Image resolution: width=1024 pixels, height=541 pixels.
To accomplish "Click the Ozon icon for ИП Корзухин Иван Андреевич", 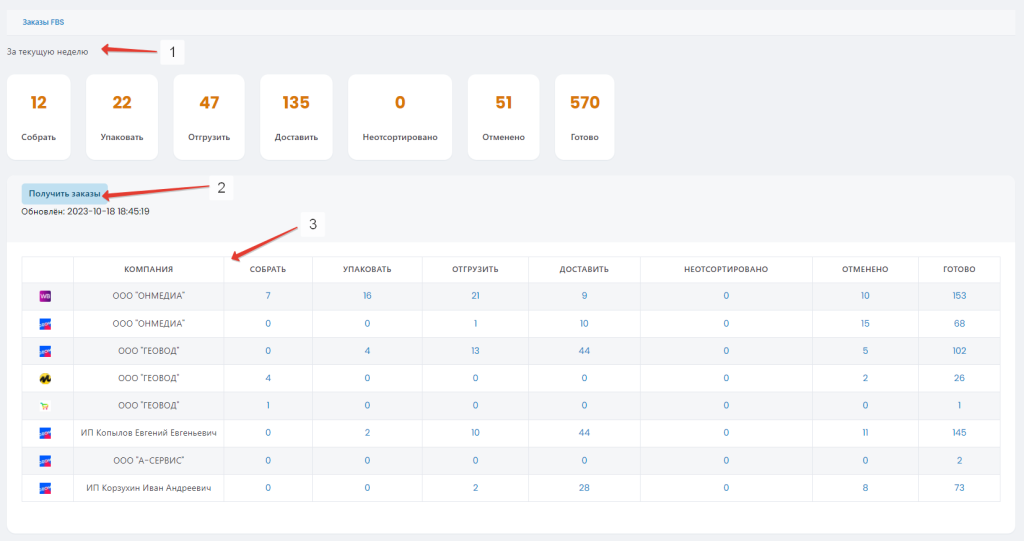I will (45, 488).
